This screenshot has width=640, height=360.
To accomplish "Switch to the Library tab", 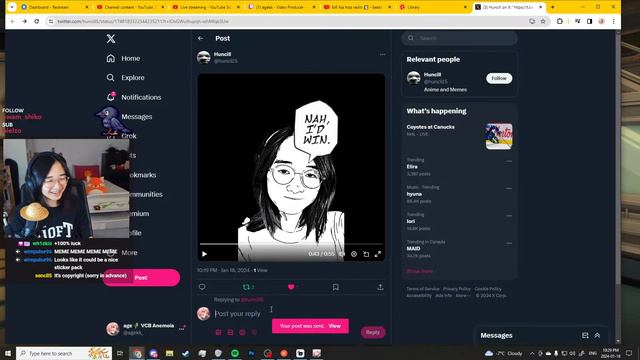I will (x=434, y=7).
